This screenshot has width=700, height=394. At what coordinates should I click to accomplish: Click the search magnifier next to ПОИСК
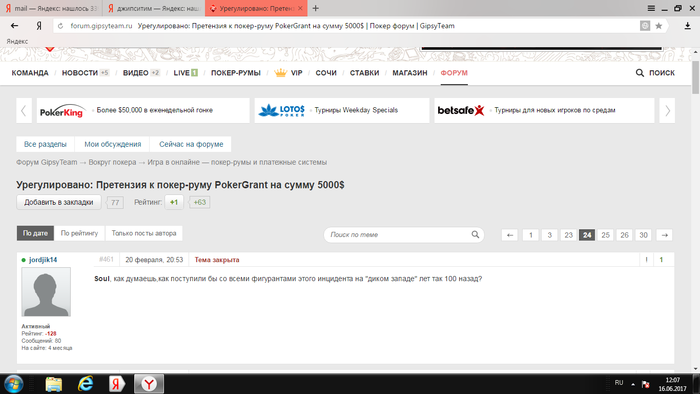pyautogui.click(x=640, y=73)
